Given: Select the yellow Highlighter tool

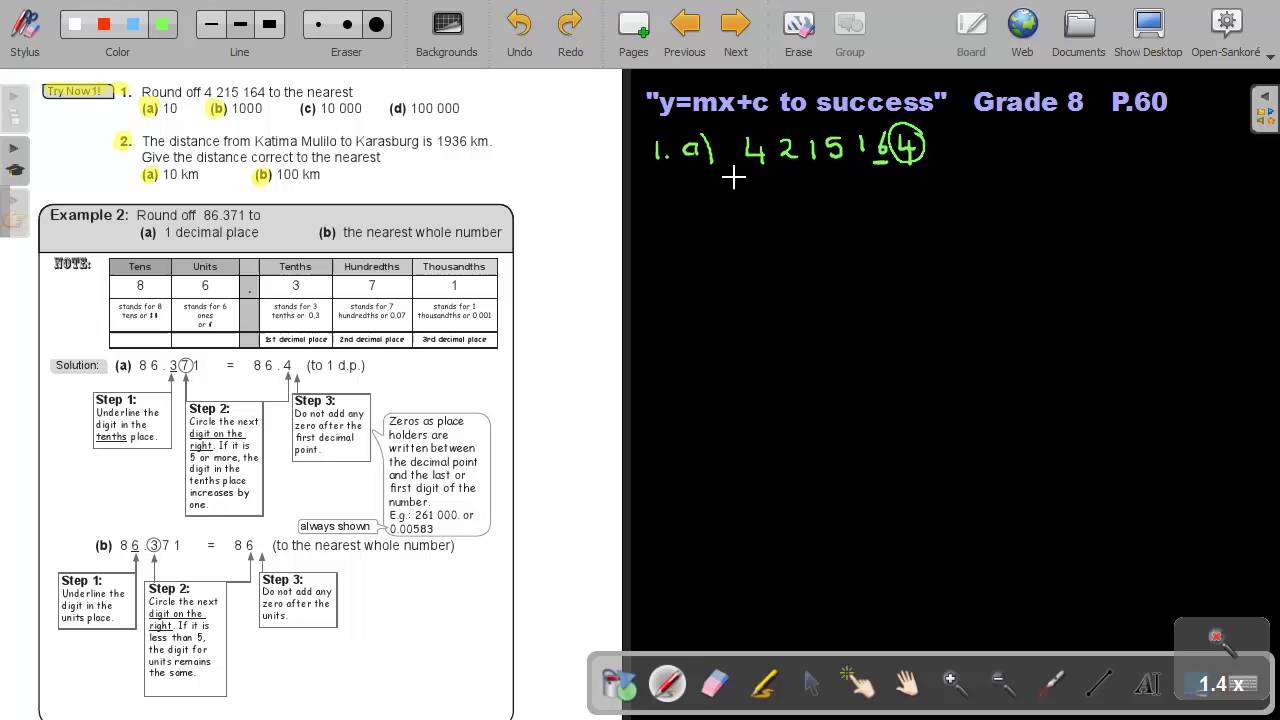Looking at the screenshot, I should pyautogui.click(x=763, y=684).
